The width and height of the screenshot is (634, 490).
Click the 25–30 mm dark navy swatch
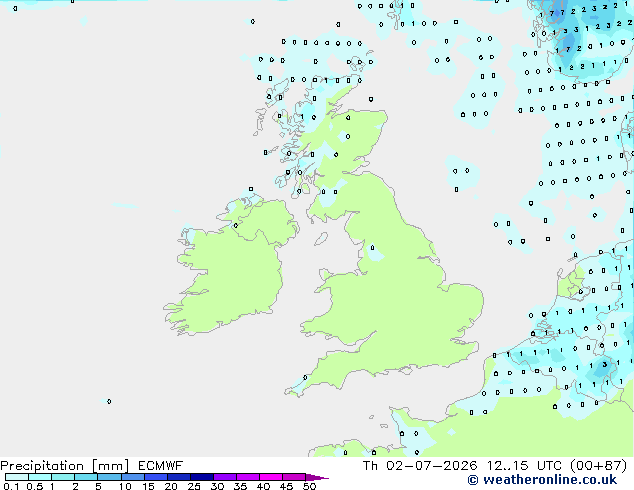tap(201, 477)
